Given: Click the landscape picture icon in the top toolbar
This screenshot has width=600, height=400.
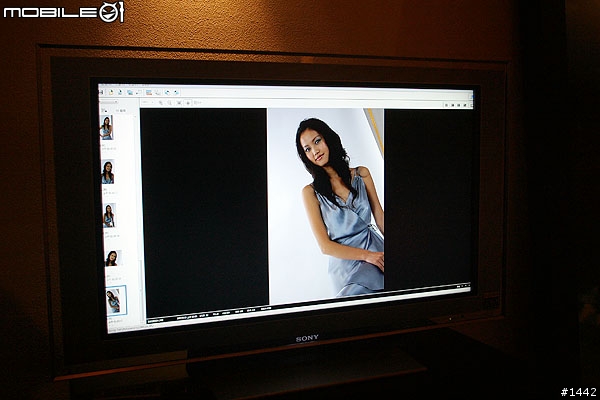Looking at the screenshot, I should click(x=149, y=92).
